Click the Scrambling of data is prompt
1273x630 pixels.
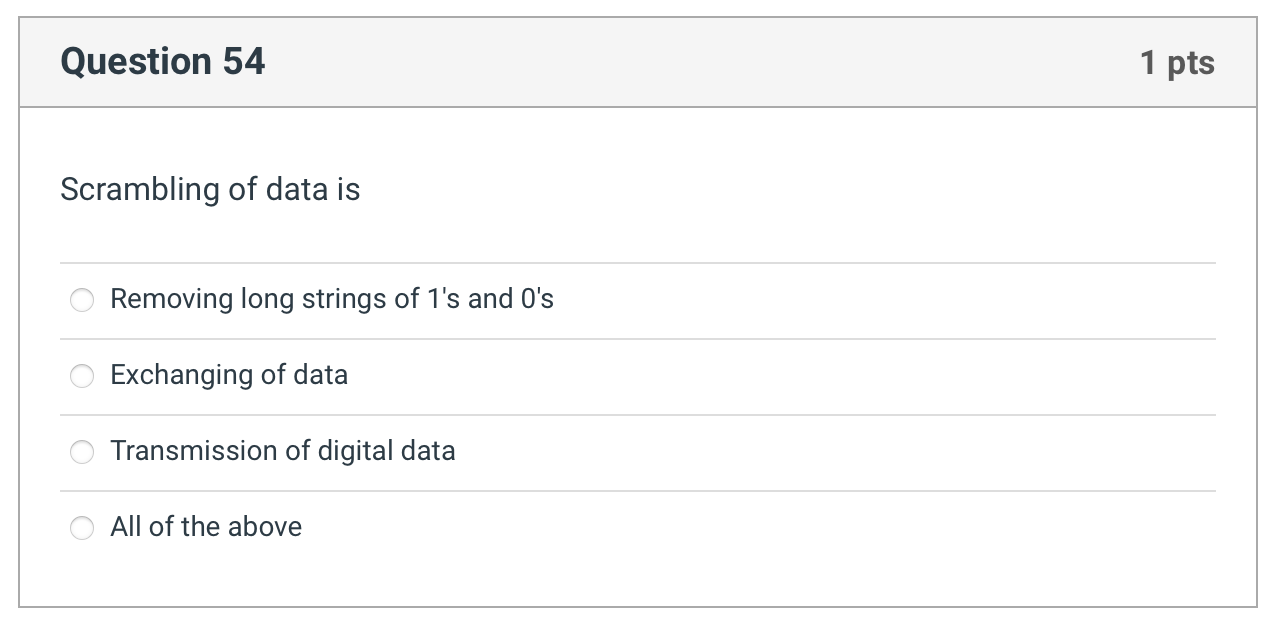210,189
